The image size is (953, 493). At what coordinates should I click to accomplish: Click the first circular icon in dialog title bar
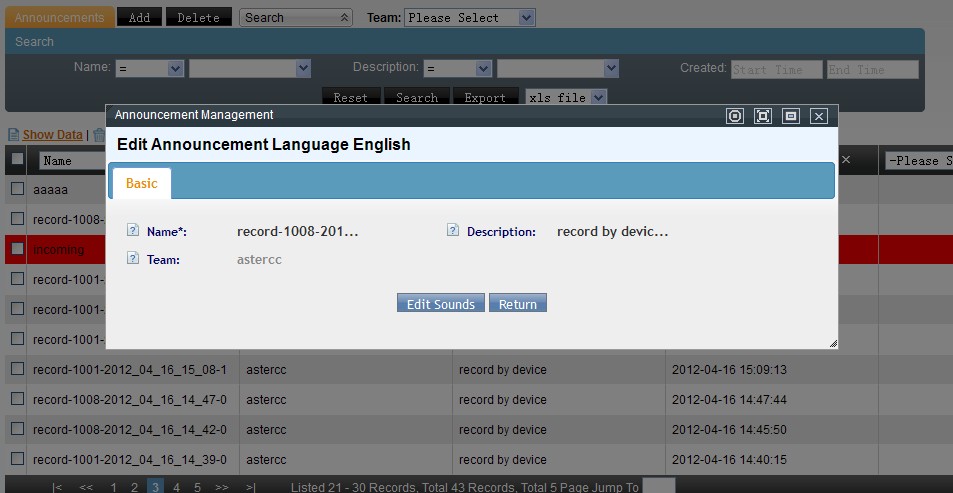[735, 116]
